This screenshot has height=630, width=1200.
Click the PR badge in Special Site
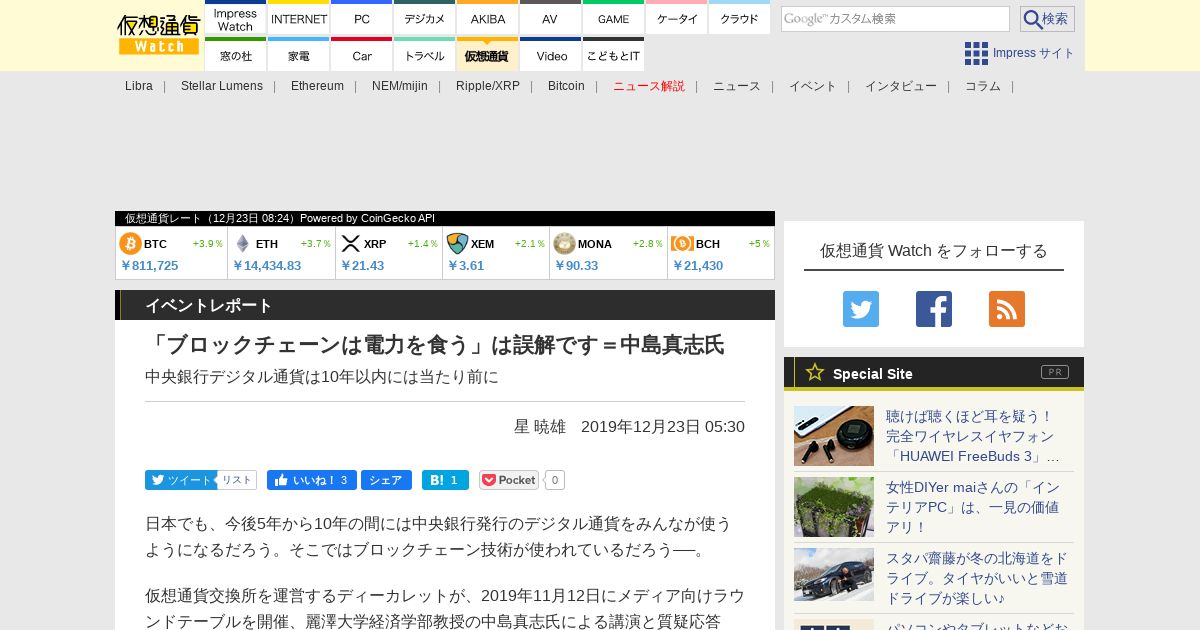point(1055,372)
